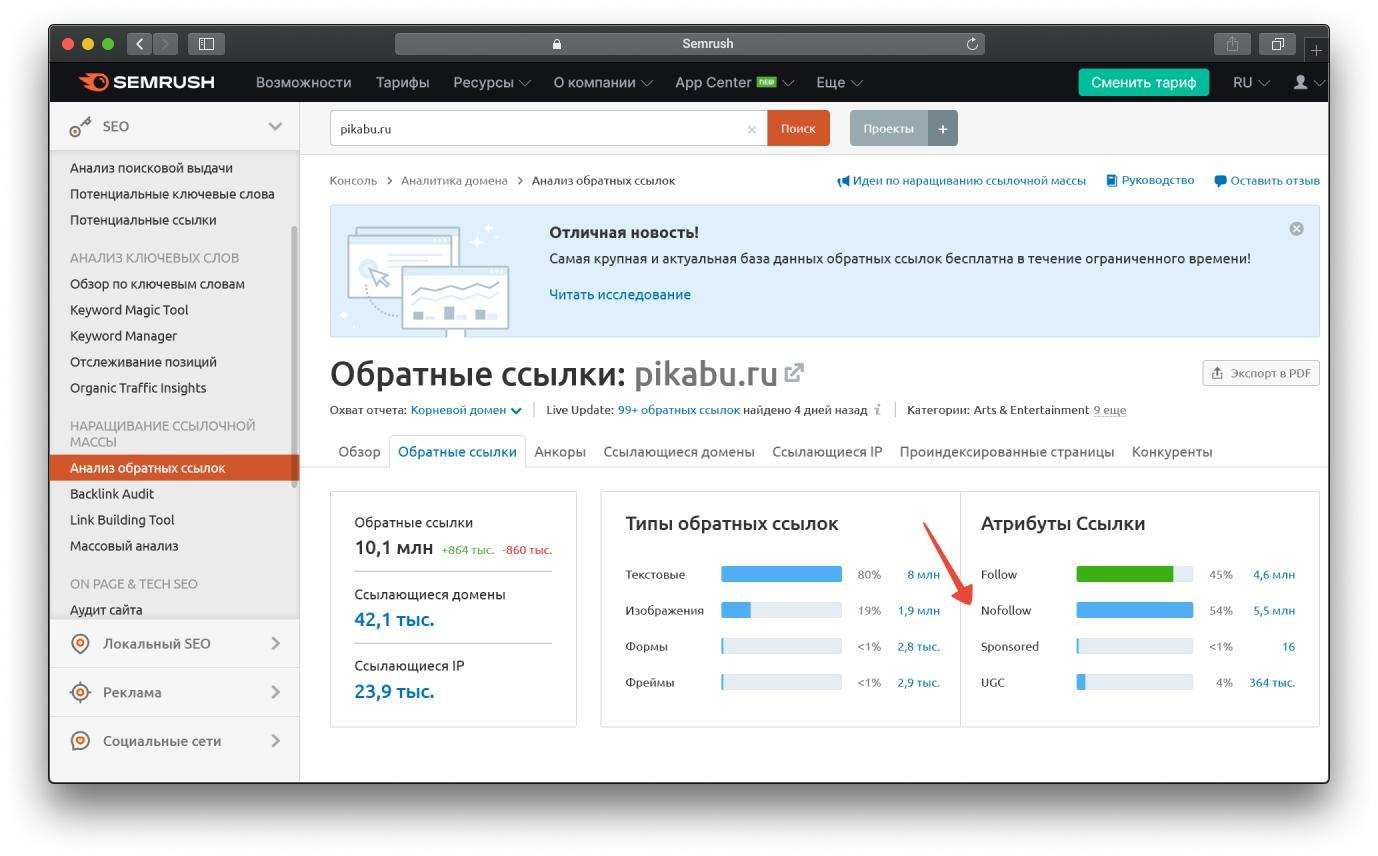Open Читать исследование link
1378x856 pixels.
coord(620,294)
